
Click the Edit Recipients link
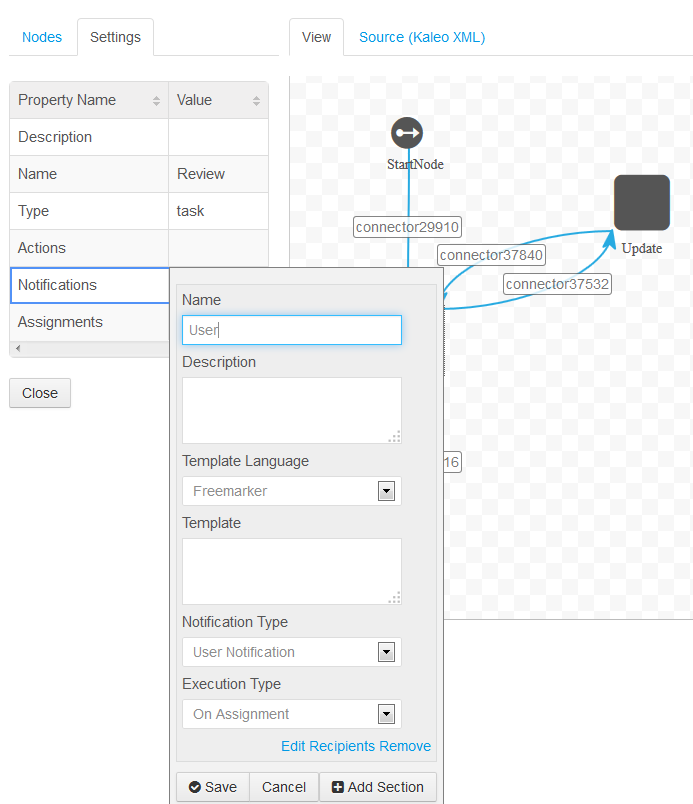(328, 746)
